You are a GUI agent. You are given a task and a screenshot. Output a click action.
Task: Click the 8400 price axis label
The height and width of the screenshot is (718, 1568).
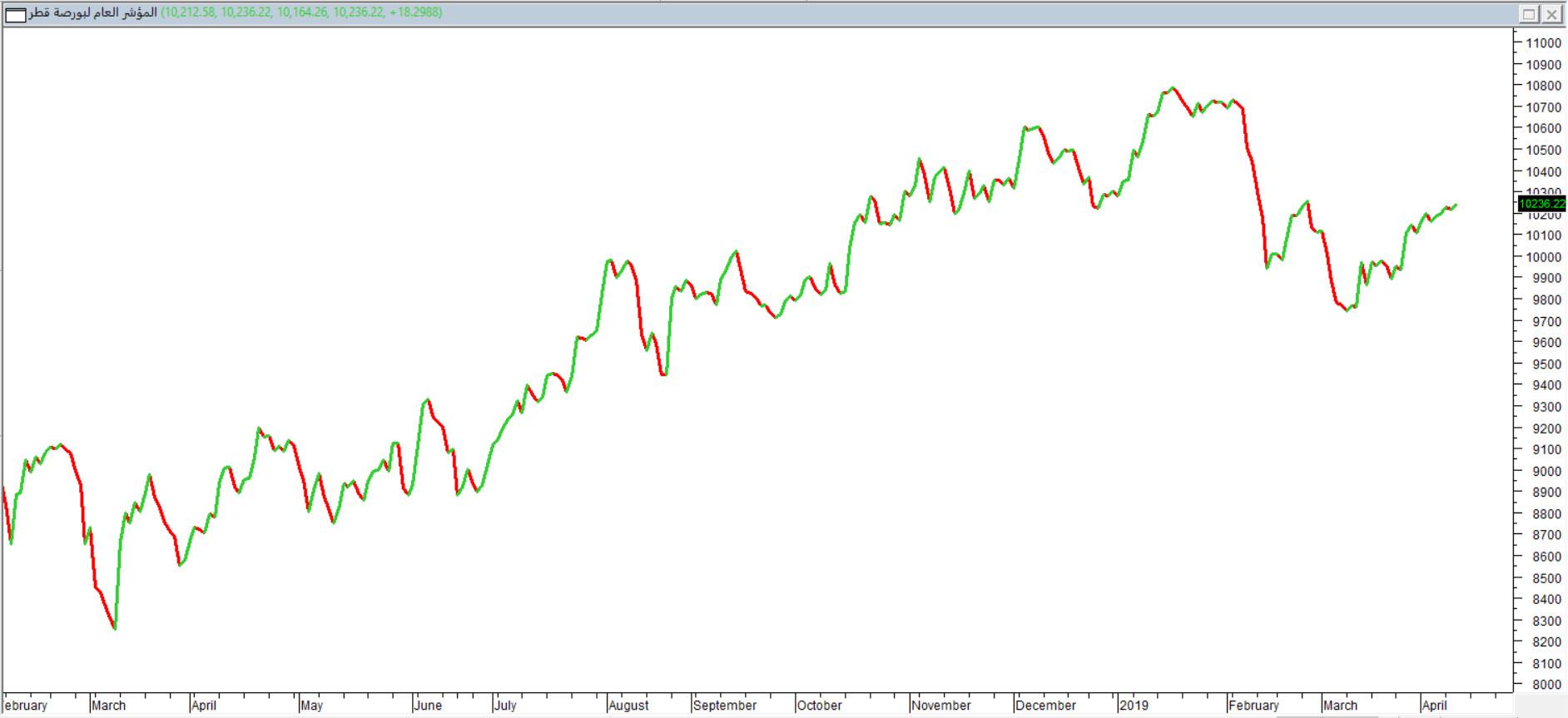pyautogui.click(x=1546, y=600)
